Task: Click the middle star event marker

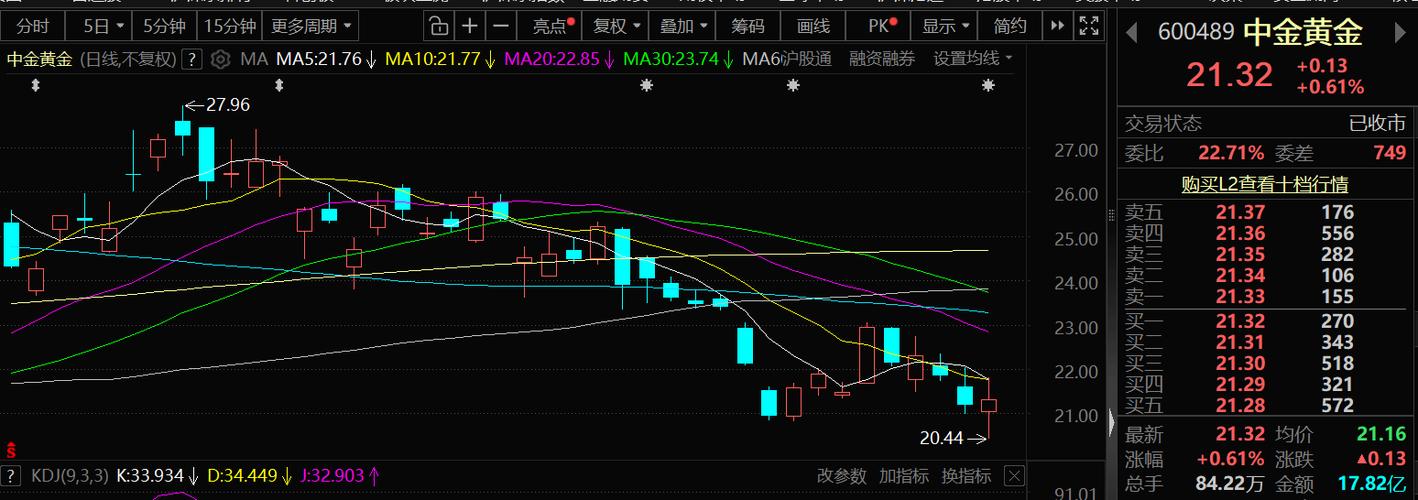Action: pyautogui.click(x=793, y=86)
